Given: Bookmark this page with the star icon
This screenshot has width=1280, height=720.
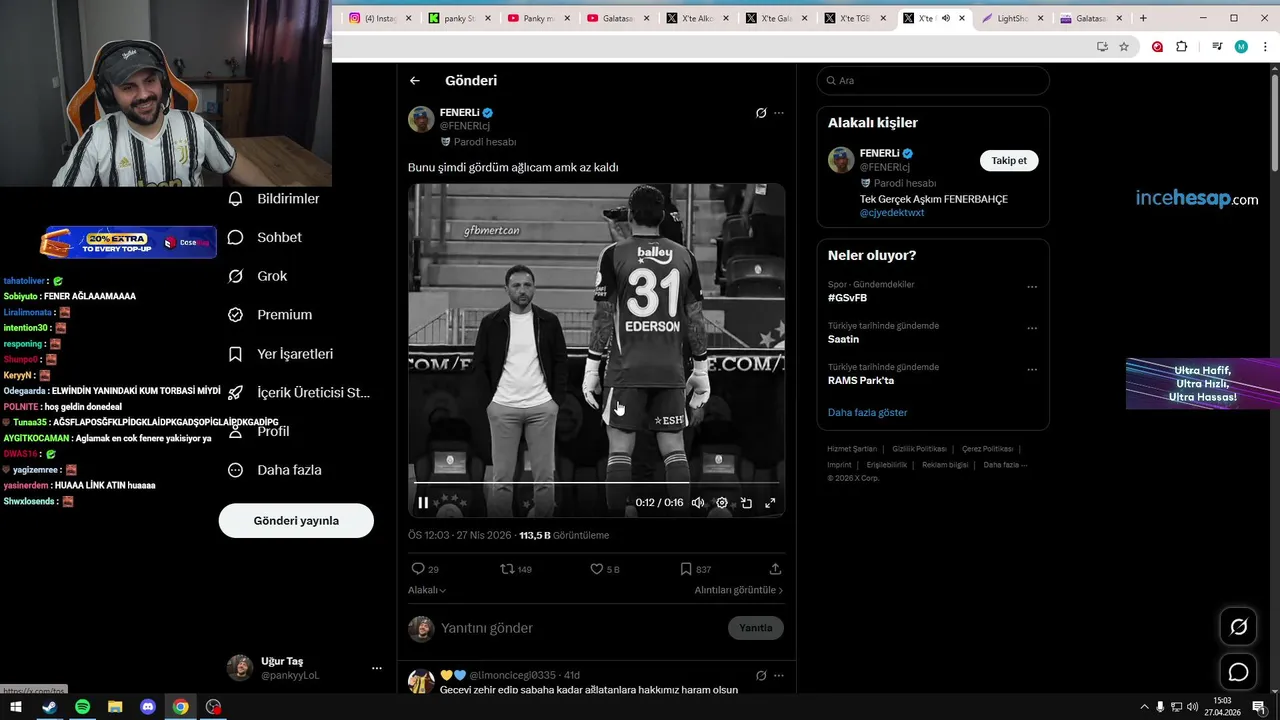Looking at the screenshot, I should pos(1124,46).
